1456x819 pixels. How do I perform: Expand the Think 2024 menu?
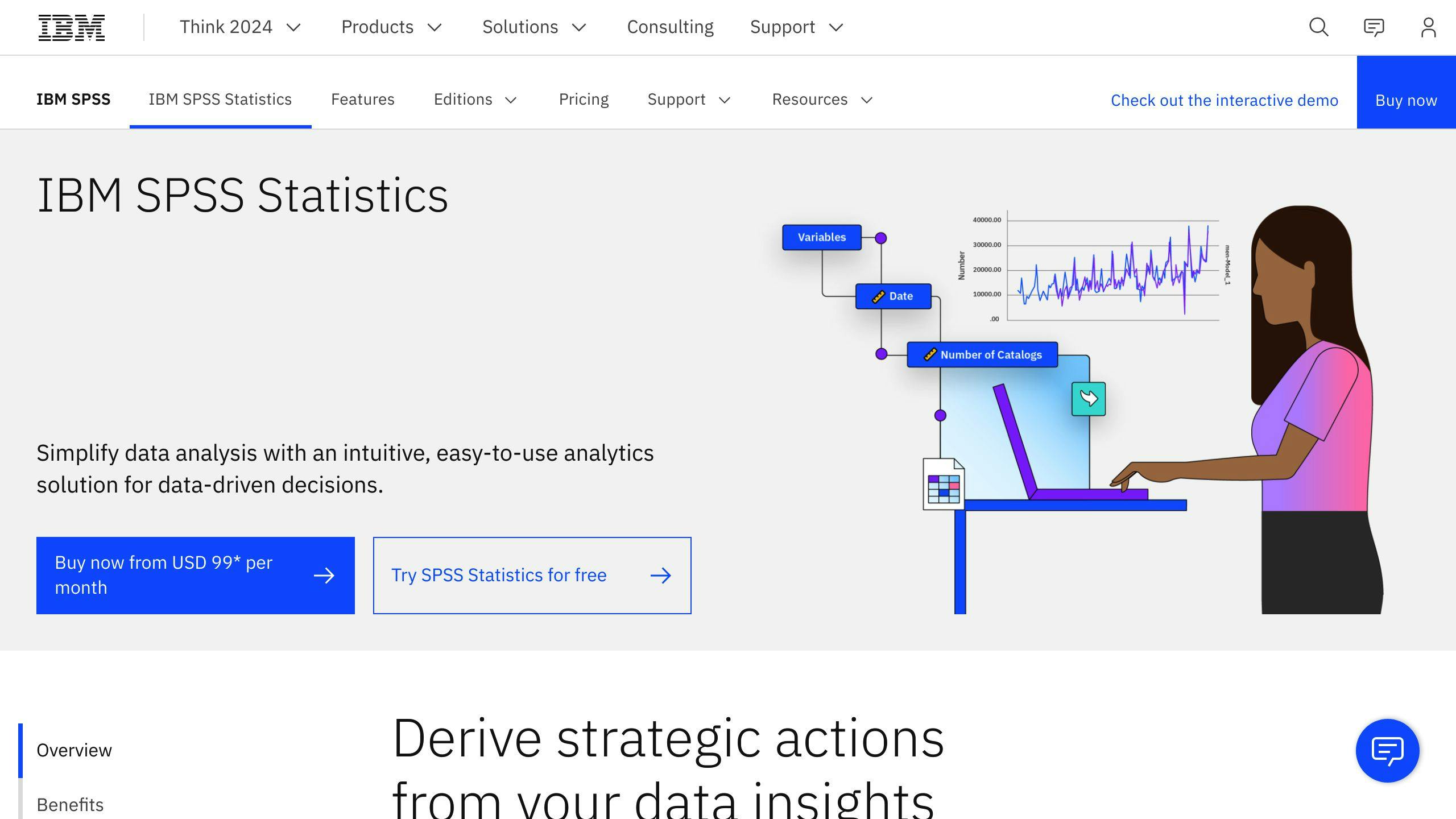coord(240,27)
